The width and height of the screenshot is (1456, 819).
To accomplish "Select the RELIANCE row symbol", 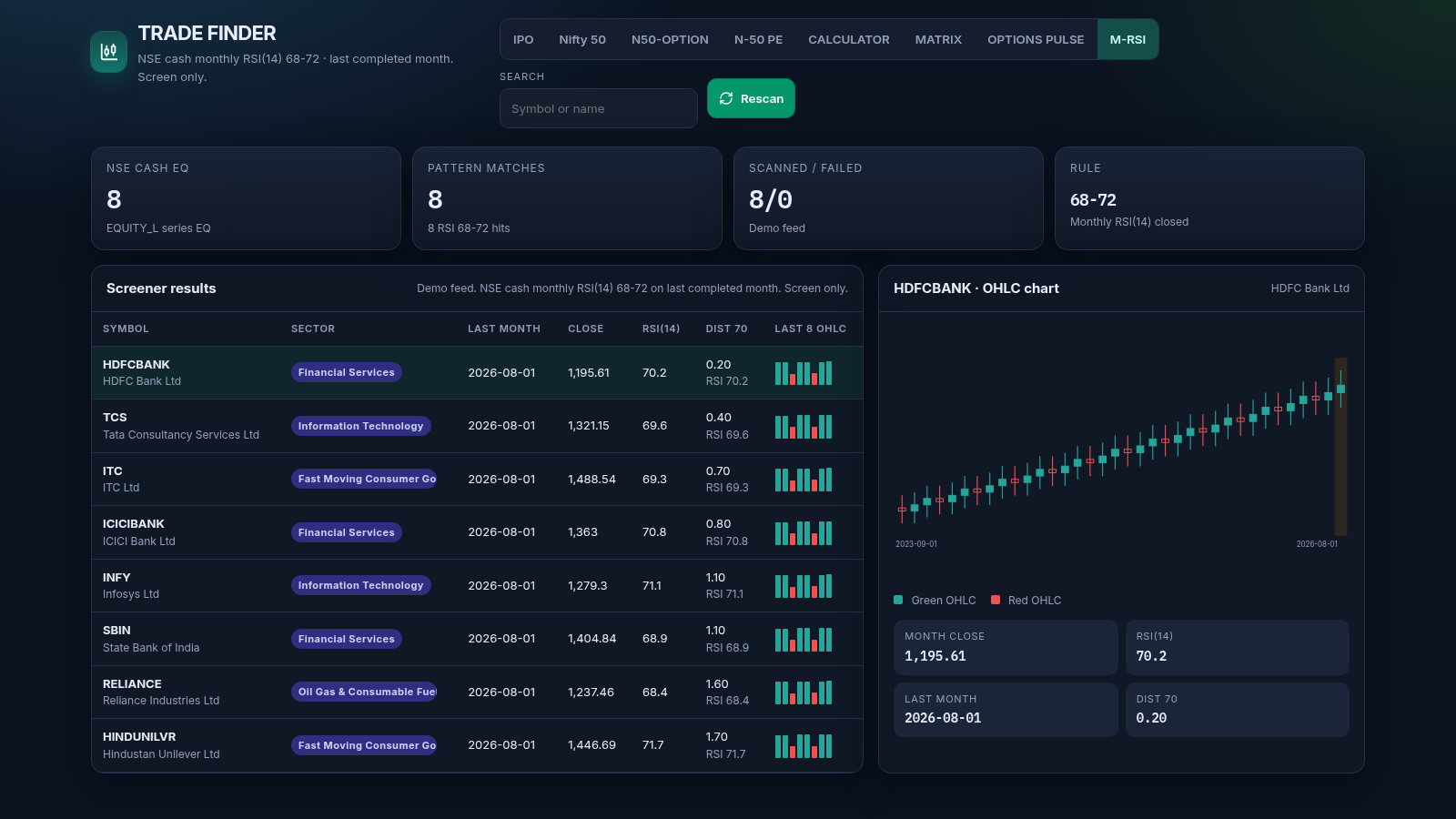I will click(132, 683).
